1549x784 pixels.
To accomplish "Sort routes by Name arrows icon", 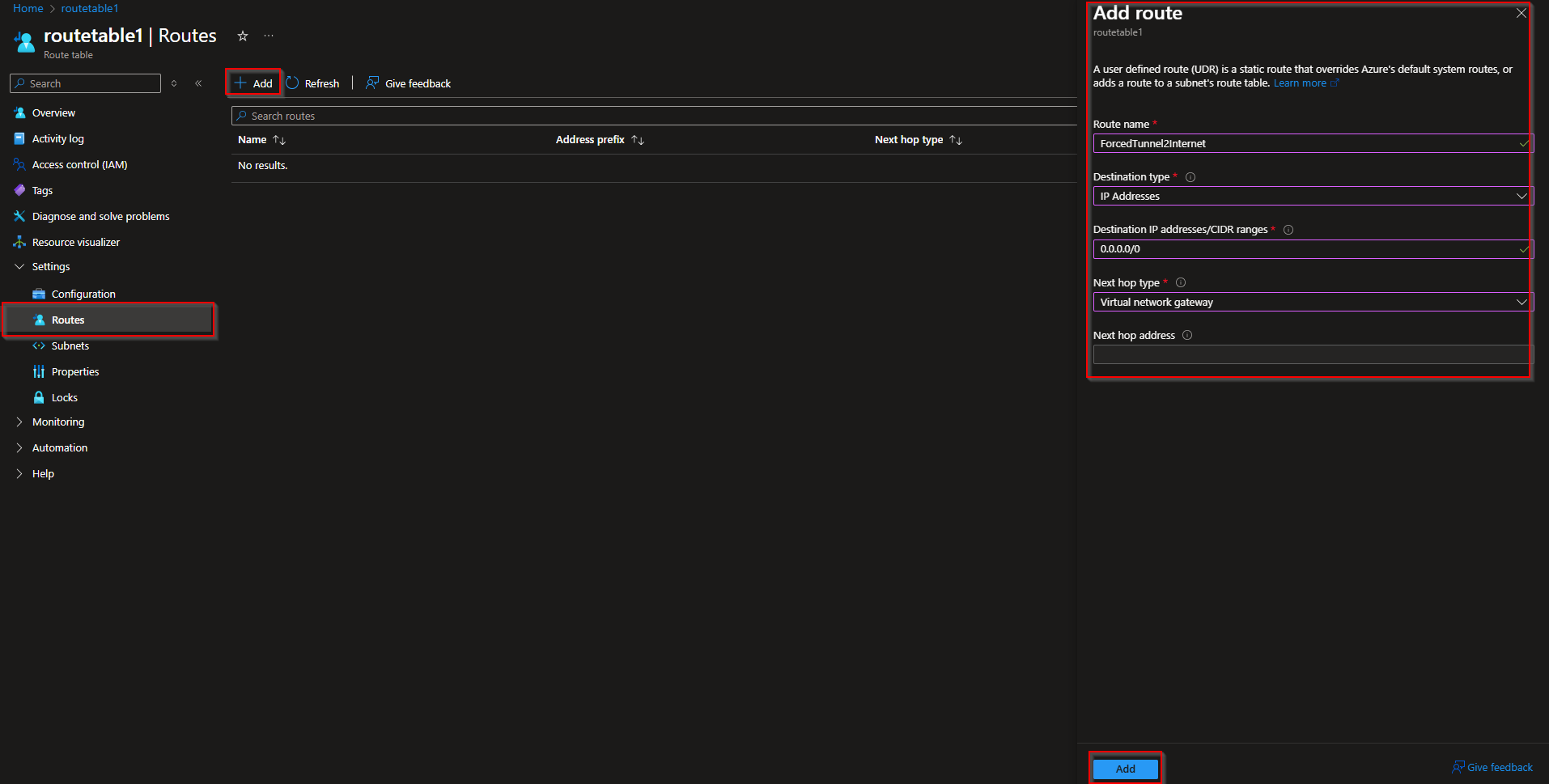I will [279, 140].
